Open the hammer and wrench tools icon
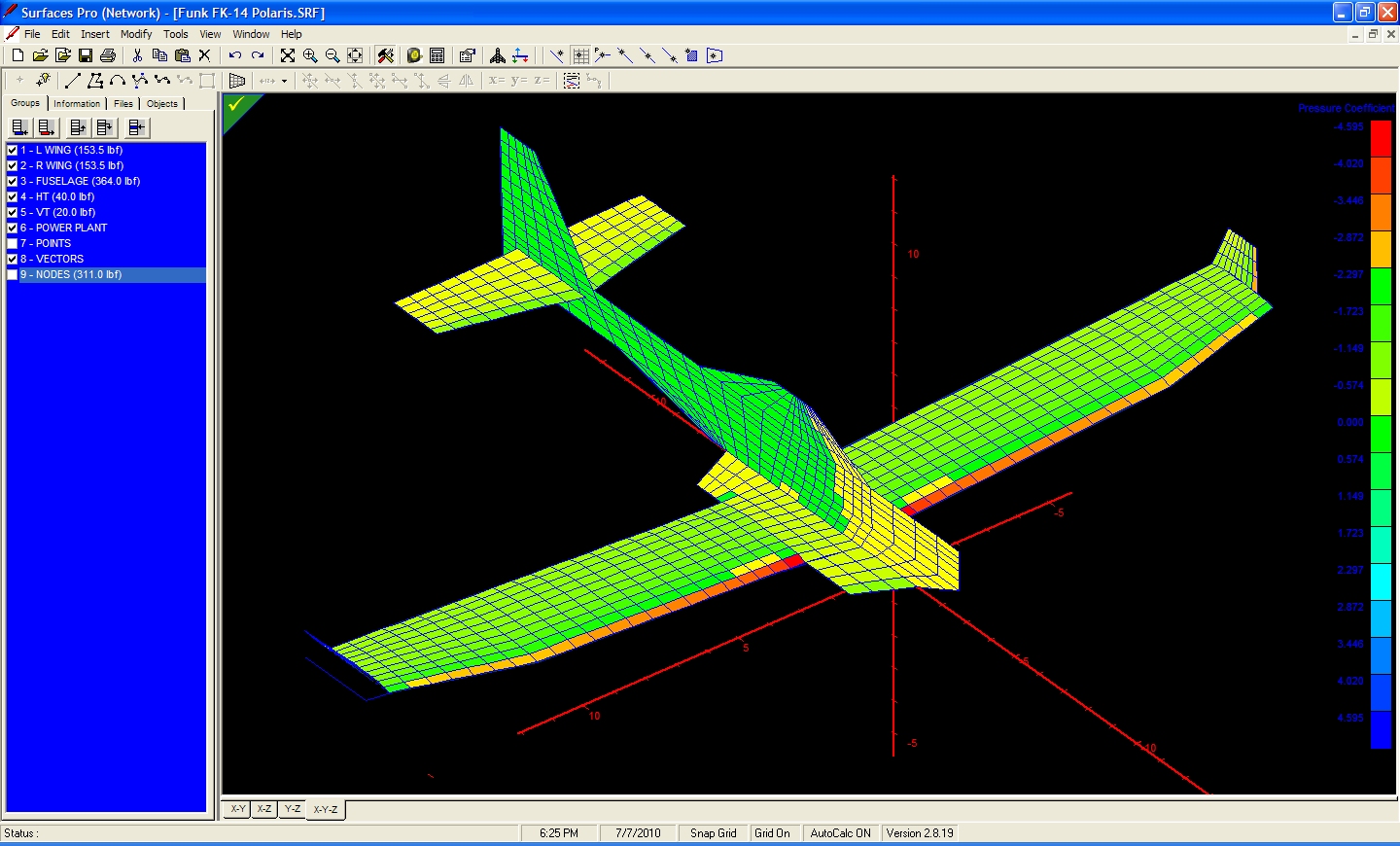Screen dimensions: 1400x846 coord(385,55)
